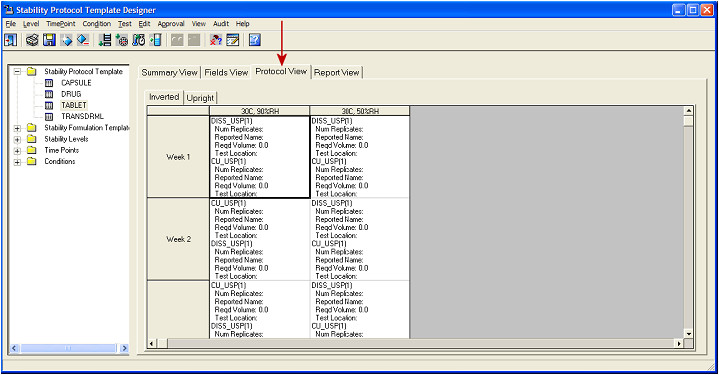Open the Condition menu
This screenshot has width=719, height=375.
[x=97, y=24]
